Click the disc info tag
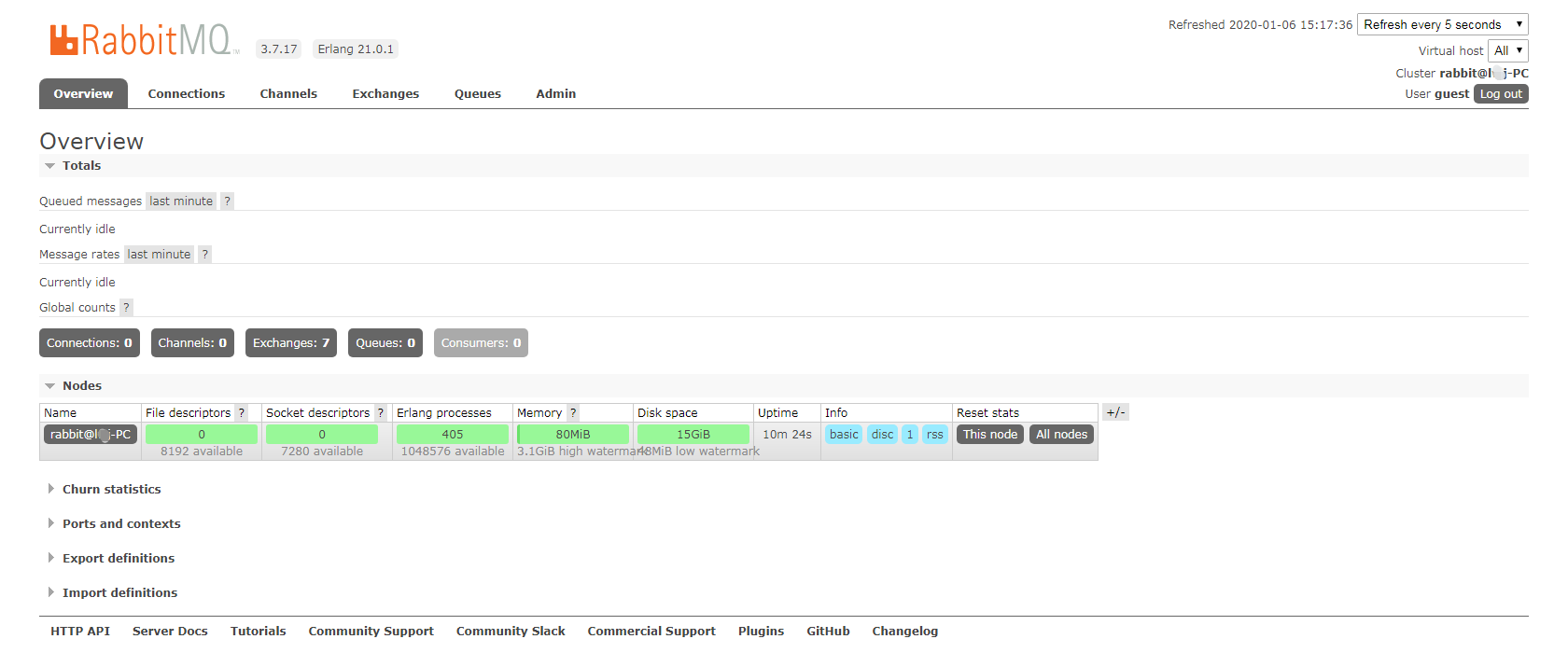1568x653 pixels. click(882, 434)
